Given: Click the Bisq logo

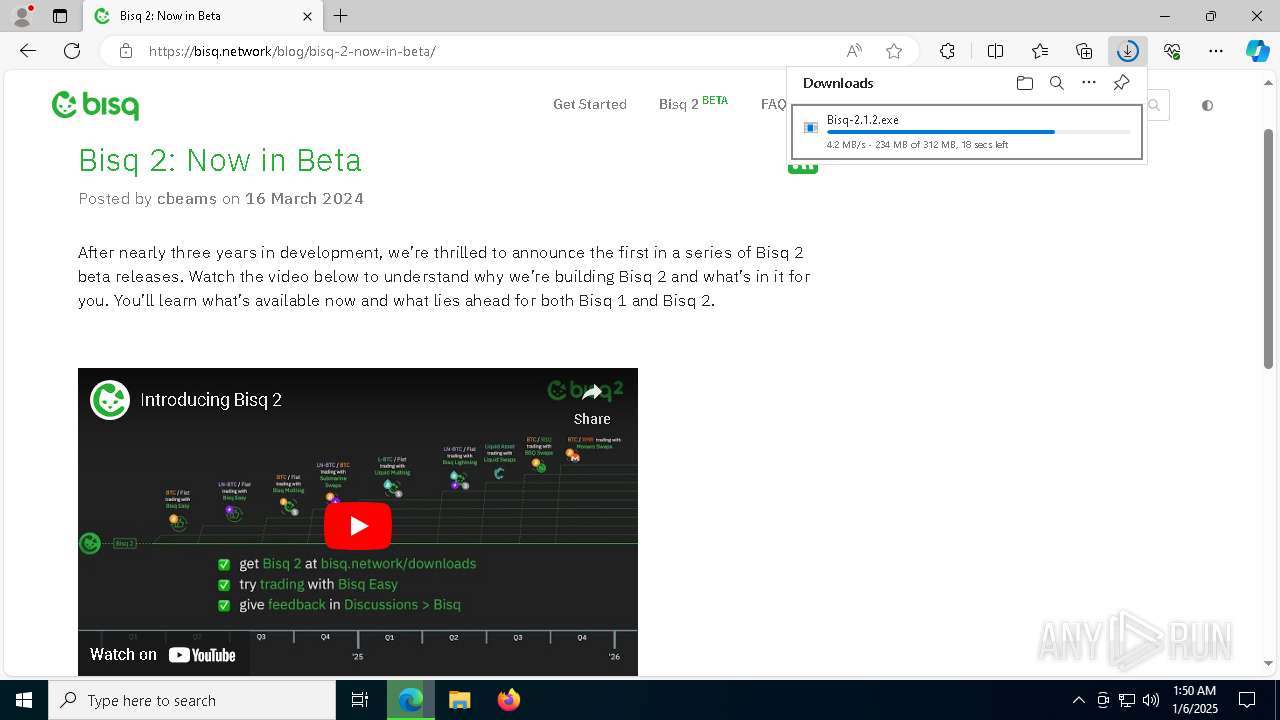Looking at the screenshot, I should [x=96, y=105].
